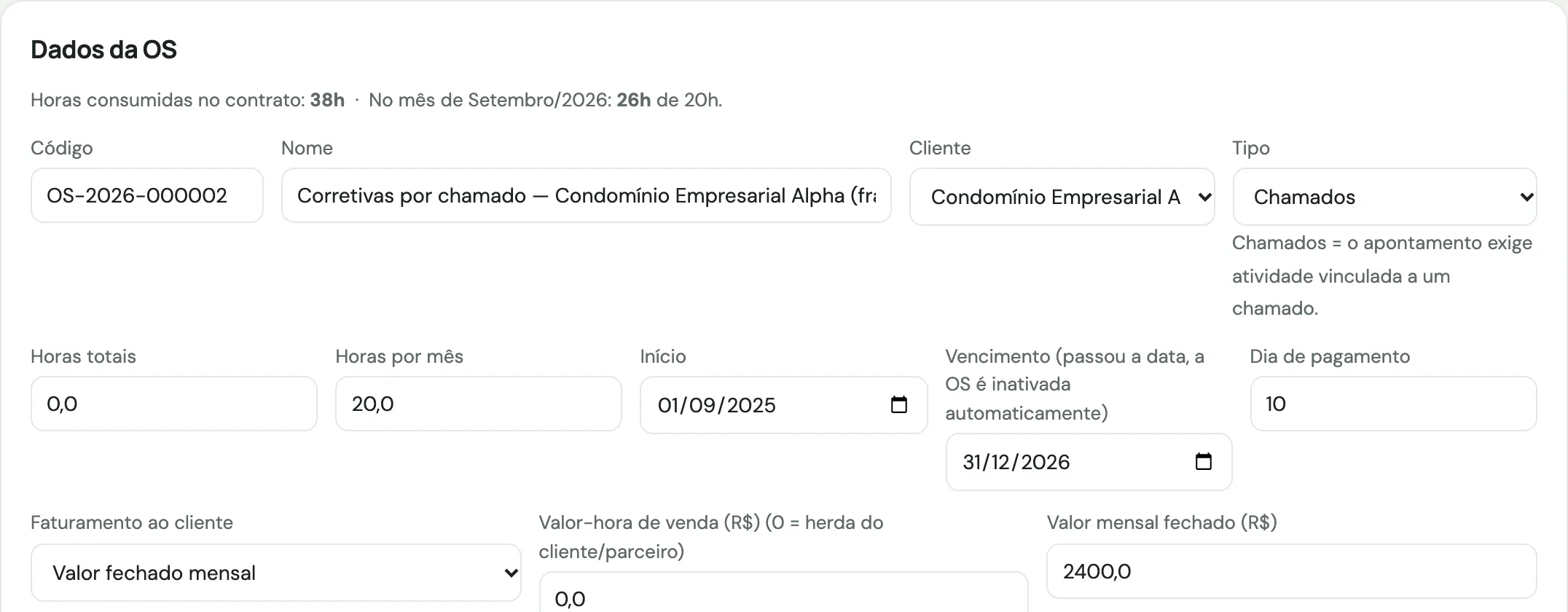Expand the Cliente dropdown
The width and height of the screenshot is (1568, 612).
click(x=1062, y=197)
